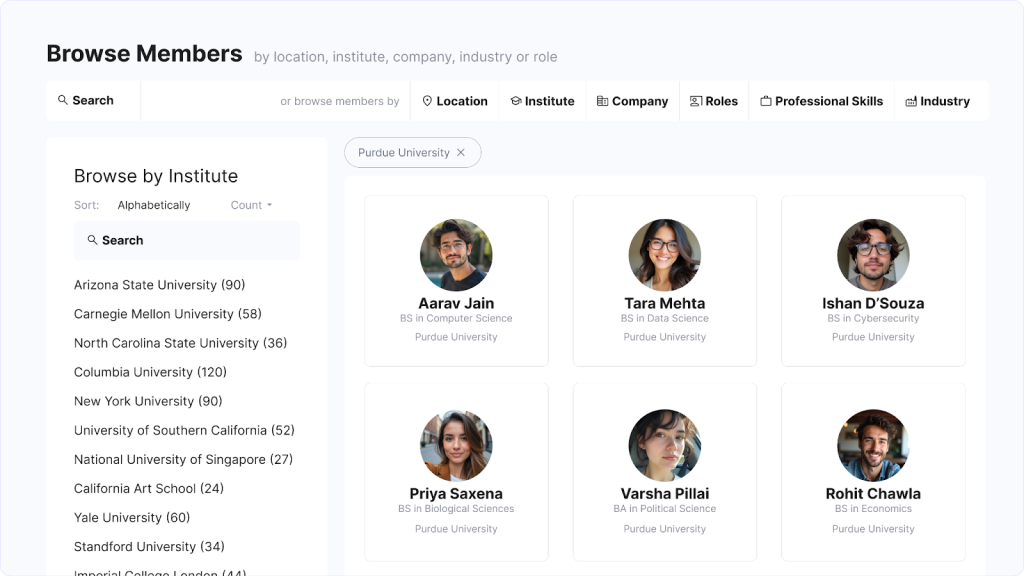Choose National University of Singapore
This screenshot has width=1024, height=576.
click(183, 459)
